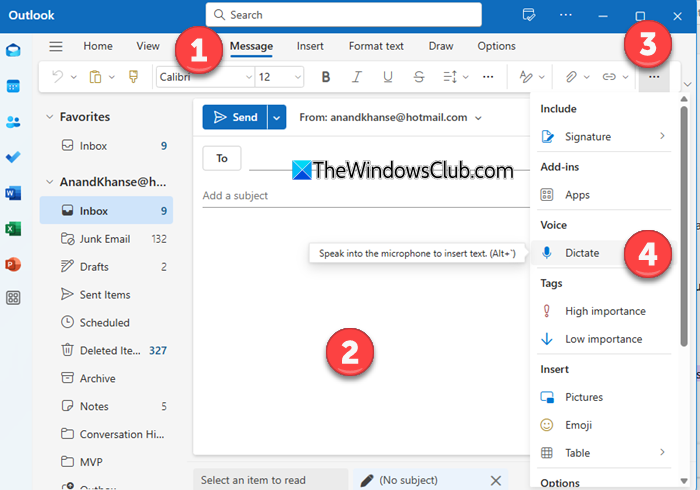
Task: Apply Italic formatting
Action: (356, 77)
